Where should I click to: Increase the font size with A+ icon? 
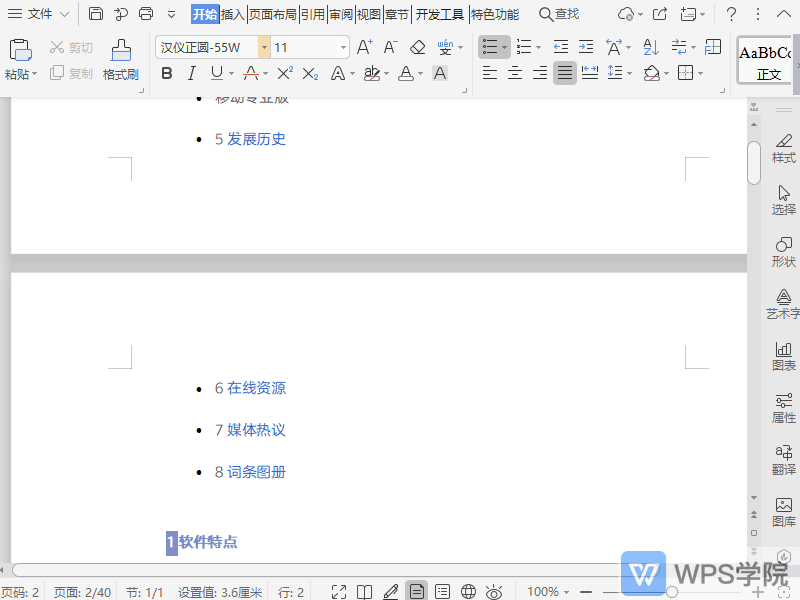(x=363, y=47)
